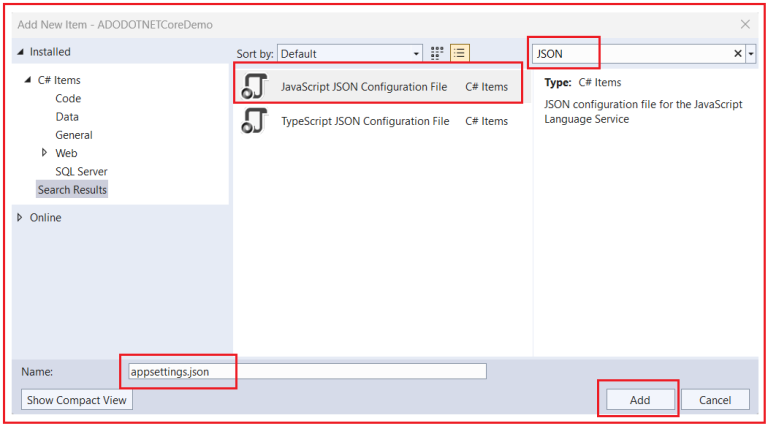Open the Sort by Default dropdown
Image resolution: width=768 pixels, height=426 pixels.
point(350,53)
